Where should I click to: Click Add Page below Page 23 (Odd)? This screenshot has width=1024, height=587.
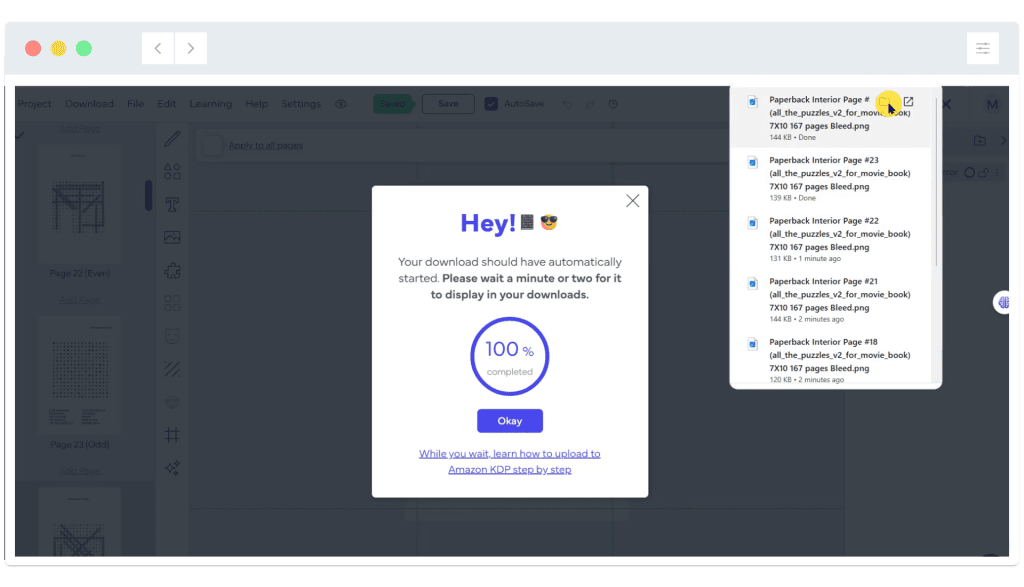[x=80, y=471]
